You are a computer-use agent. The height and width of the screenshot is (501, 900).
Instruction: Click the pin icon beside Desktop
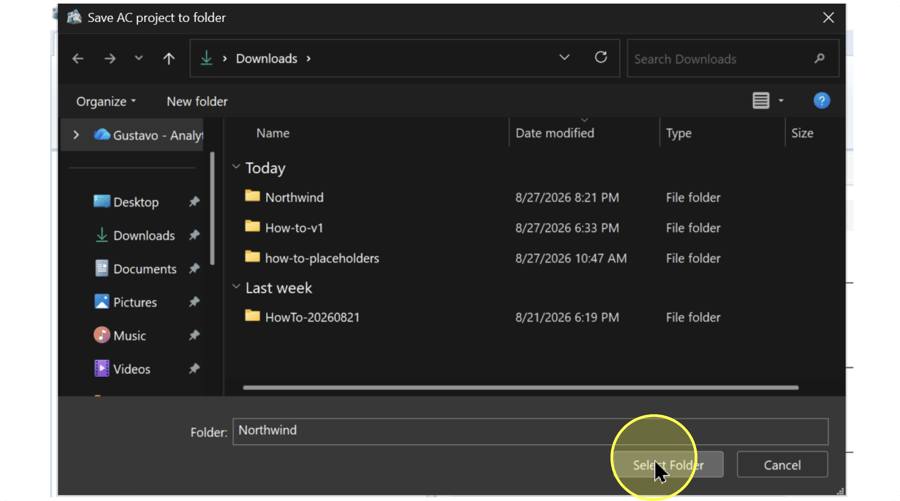coord(194,202)
